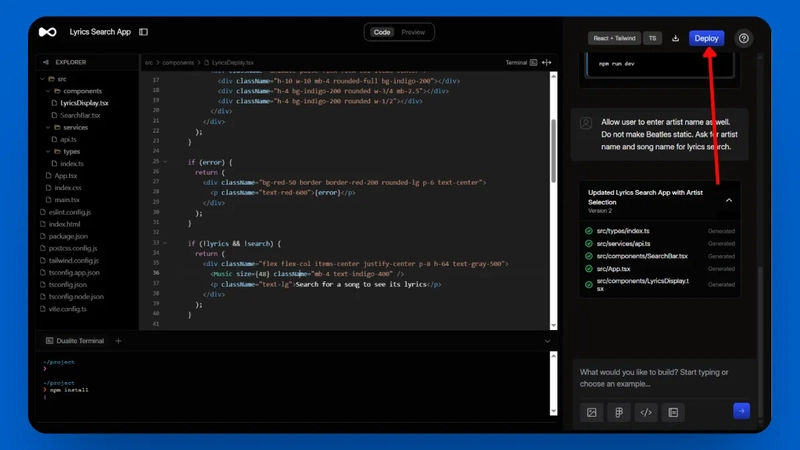
Task: Collapse the terminal panel chevron
Action: click(x=547, y=341)
